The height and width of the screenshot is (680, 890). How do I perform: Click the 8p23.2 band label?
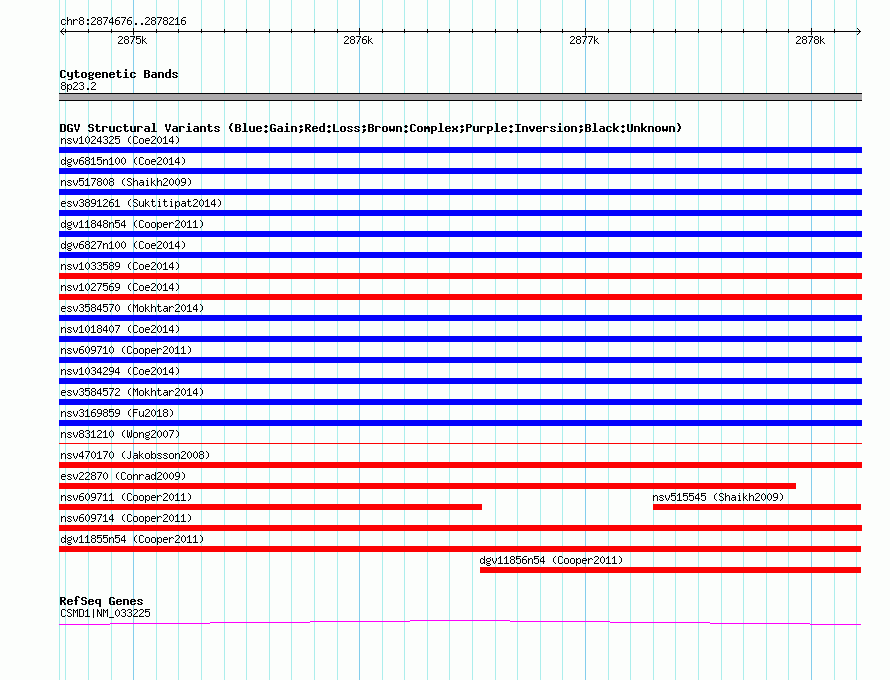coord(78,86)
